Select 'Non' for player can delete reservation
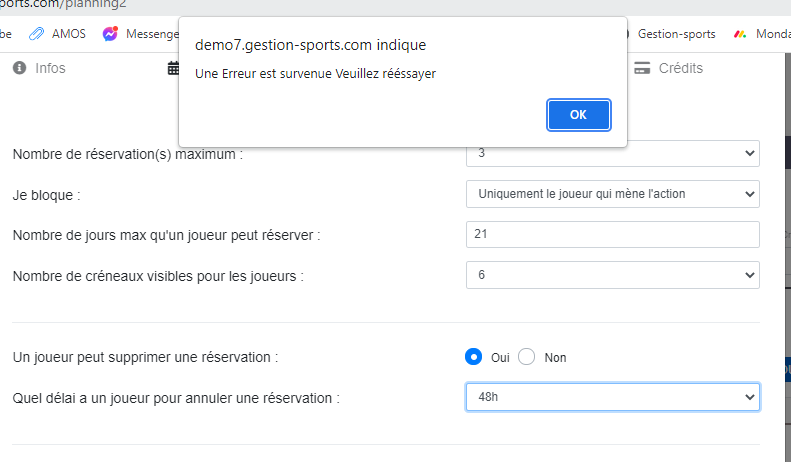This screenshot has width=791, height=462. pyautogui.click(x=528, y=357)
